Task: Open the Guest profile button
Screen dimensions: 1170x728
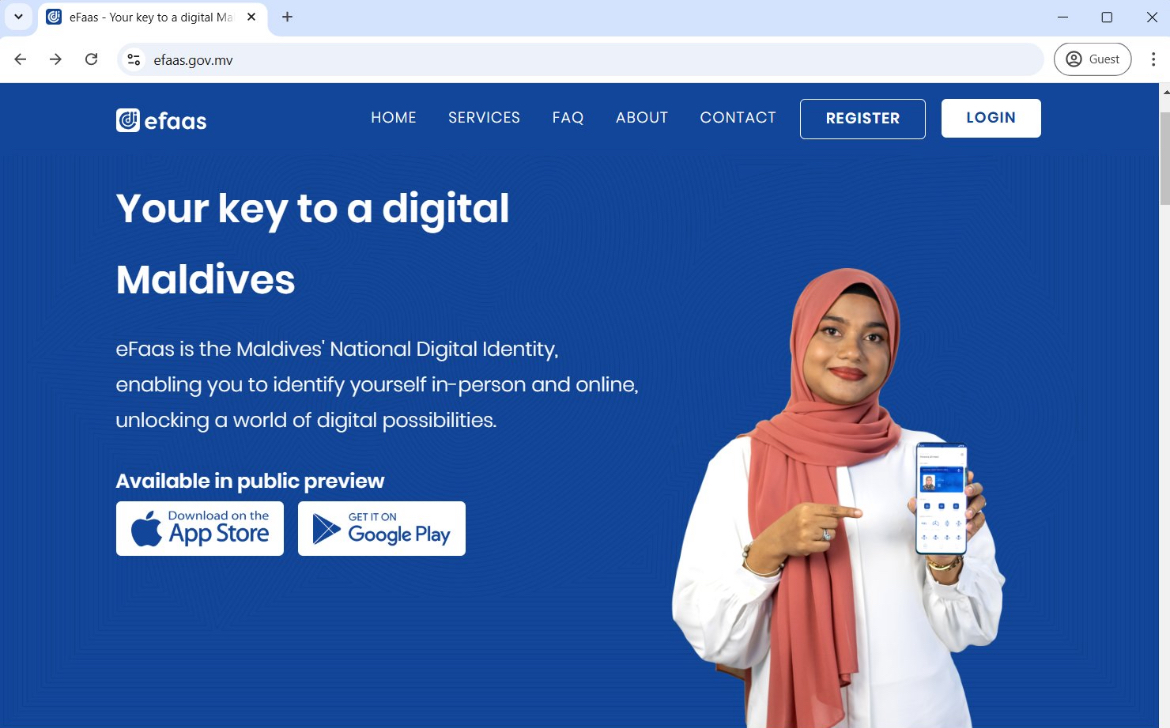Action: [1092, 59]
